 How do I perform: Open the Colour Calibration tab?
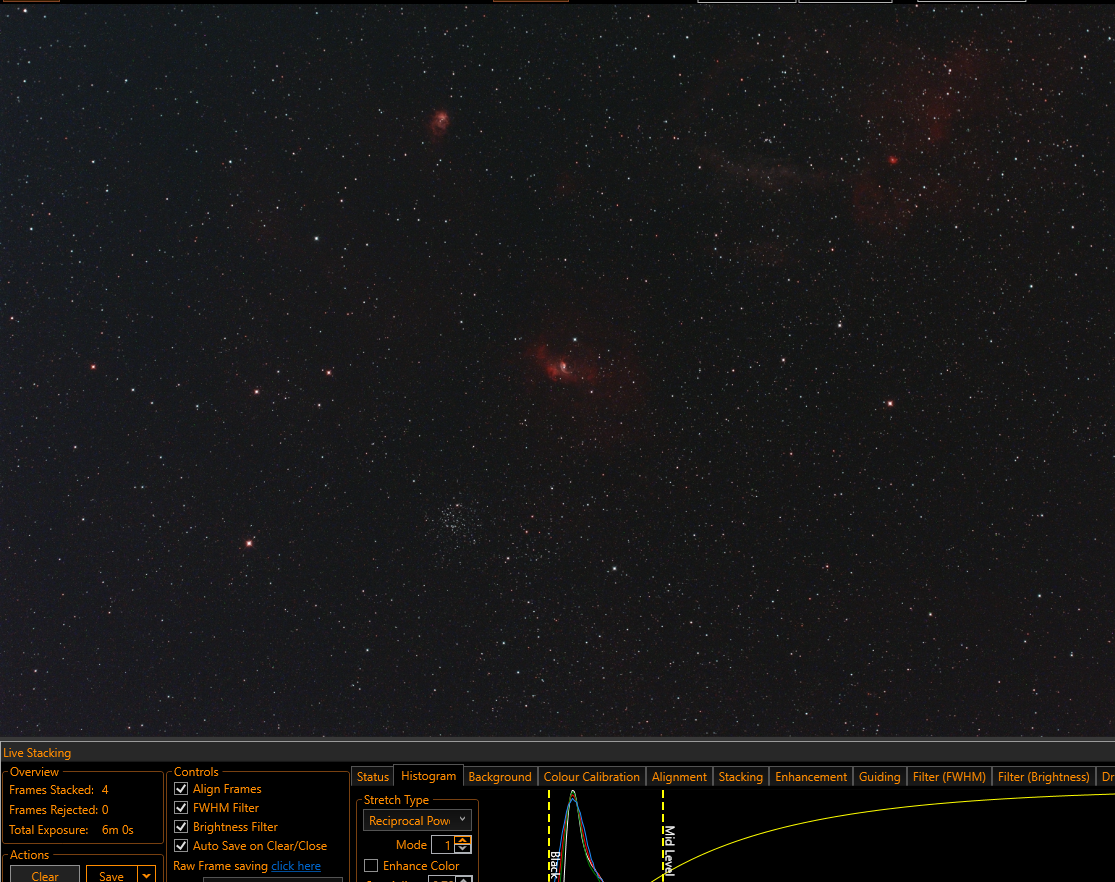pos(592,777)
